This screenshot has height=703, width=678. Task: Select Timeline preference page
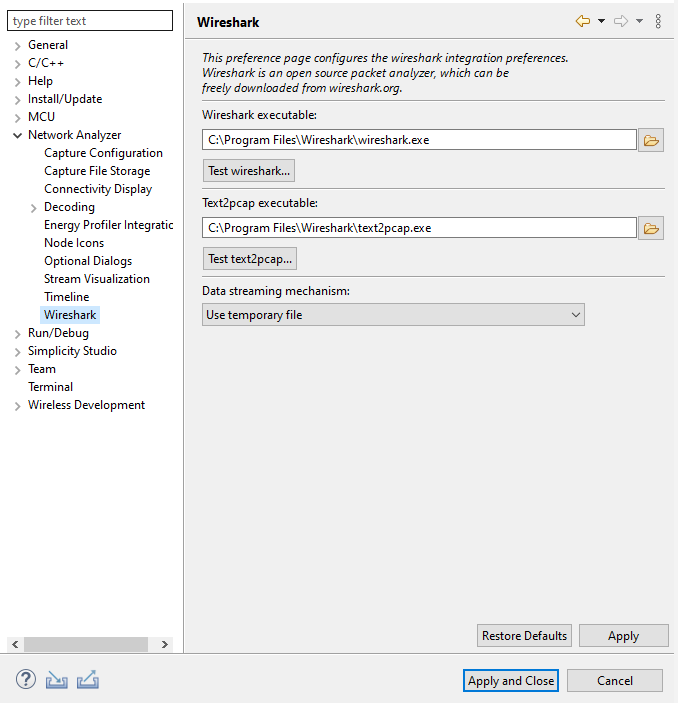click(x=67, y=297)
